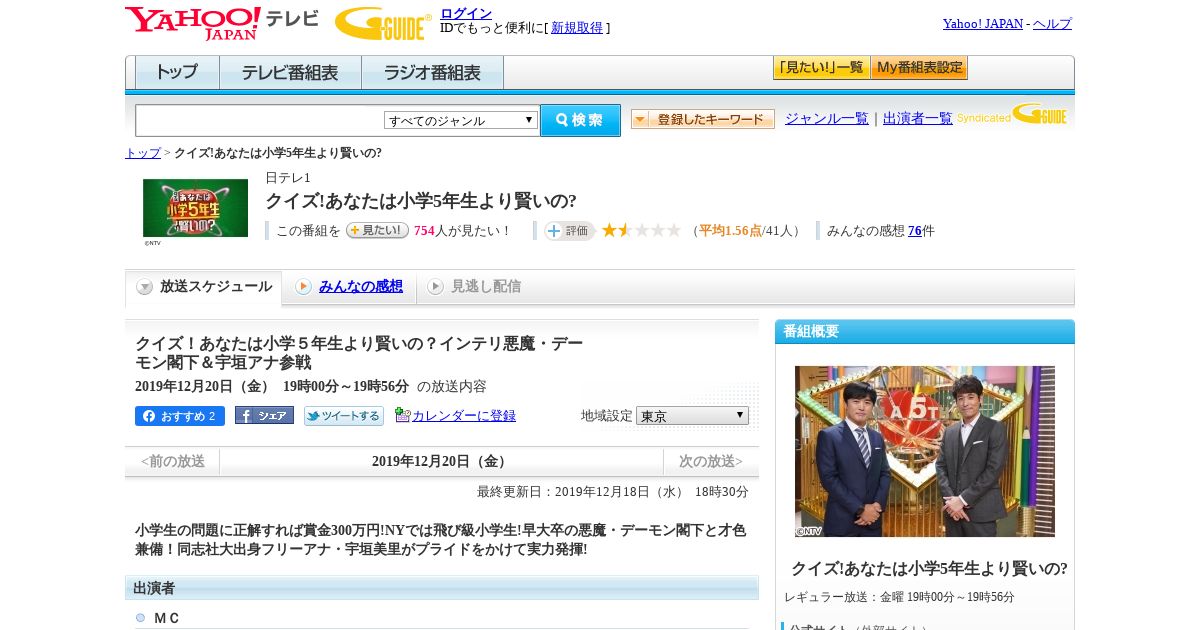1200x630 pixels.
Task: Select the テレビ番組表 tab
Action: (x=291, y=73)
